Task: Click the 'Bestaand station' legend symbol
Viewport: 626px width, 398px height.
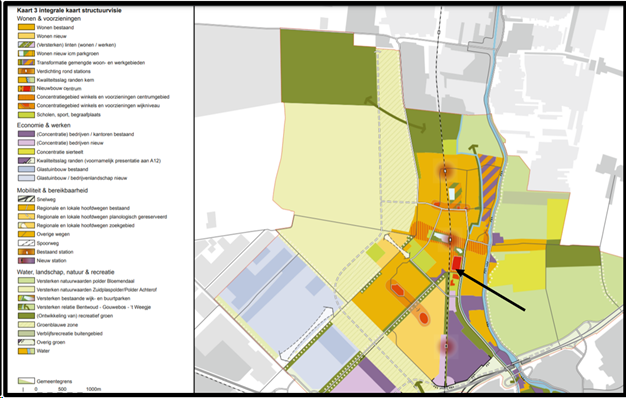Action: pyautogui.click(x=26, y=252)
